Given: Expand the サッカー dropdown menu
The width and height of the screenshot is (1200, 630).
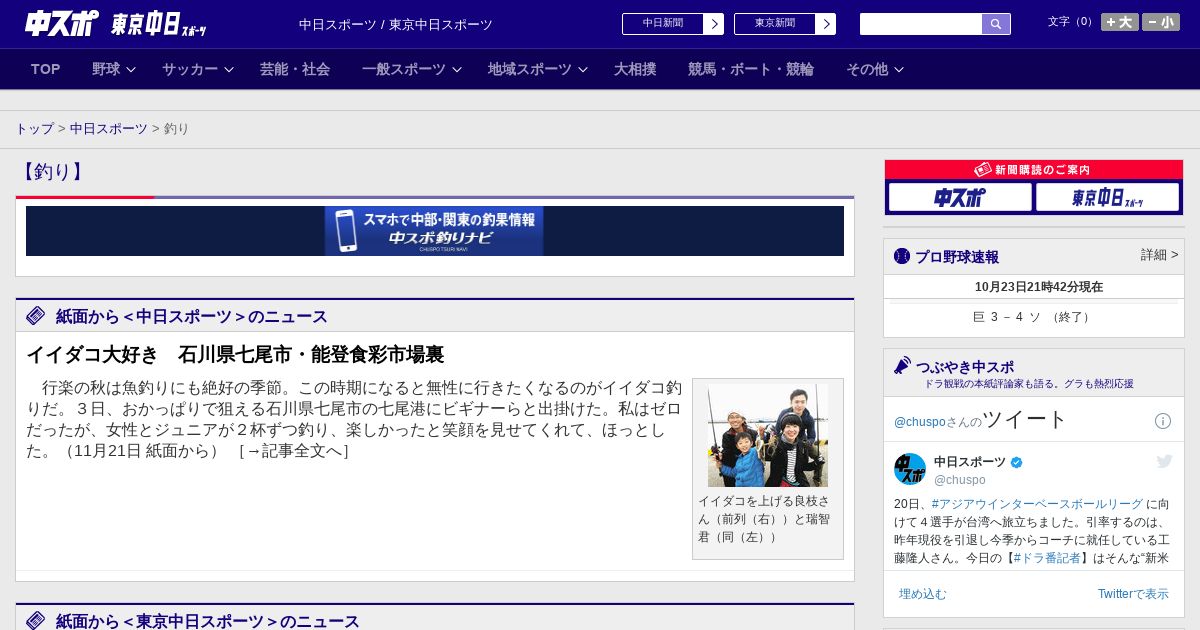Looking at the screenshot, I should 198,69.
